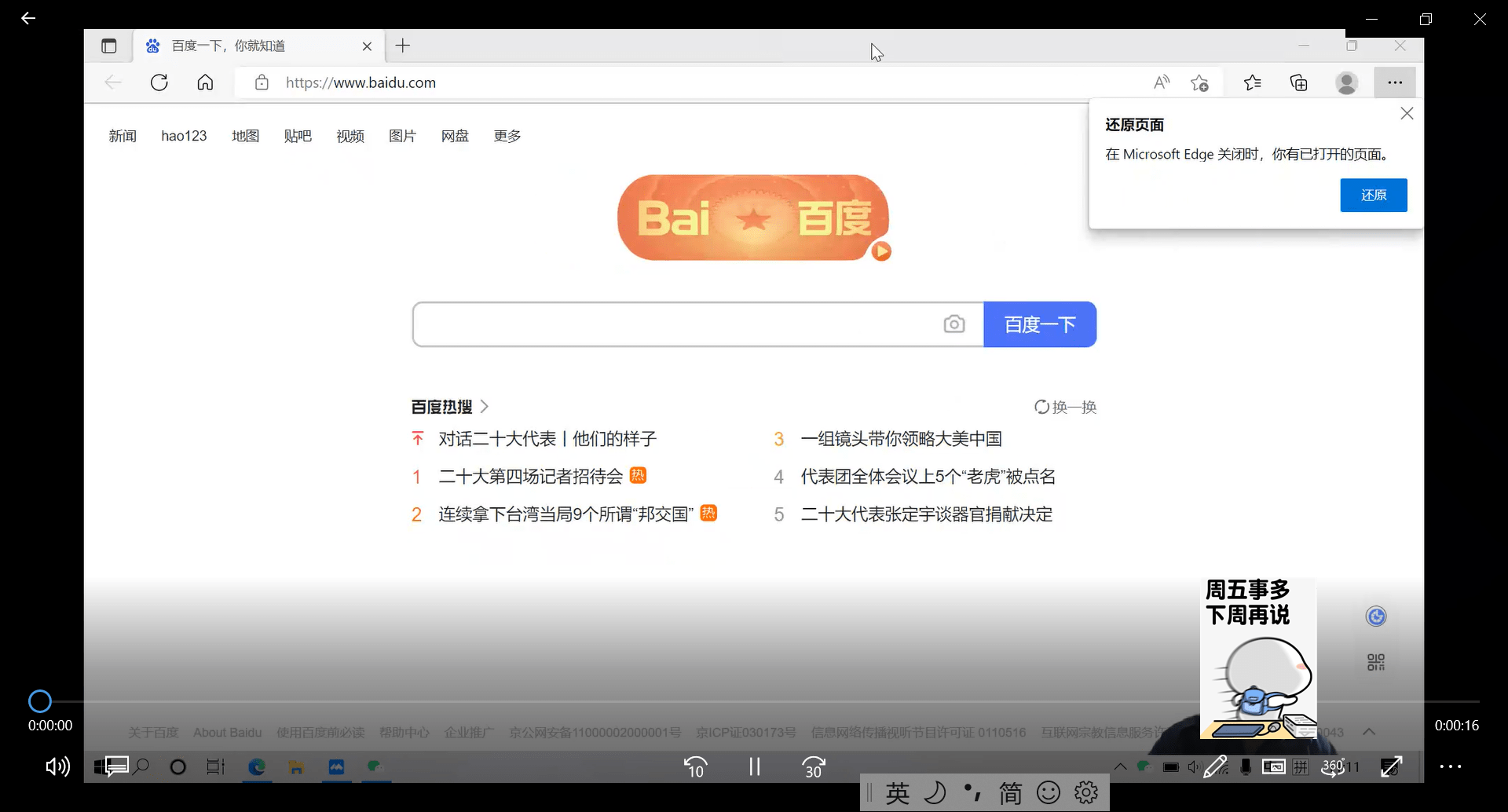The height and width of the screenshot is (812, 1508).
Task: Click the QR code icon on page right side
Action: click(x=1376, y=663)
